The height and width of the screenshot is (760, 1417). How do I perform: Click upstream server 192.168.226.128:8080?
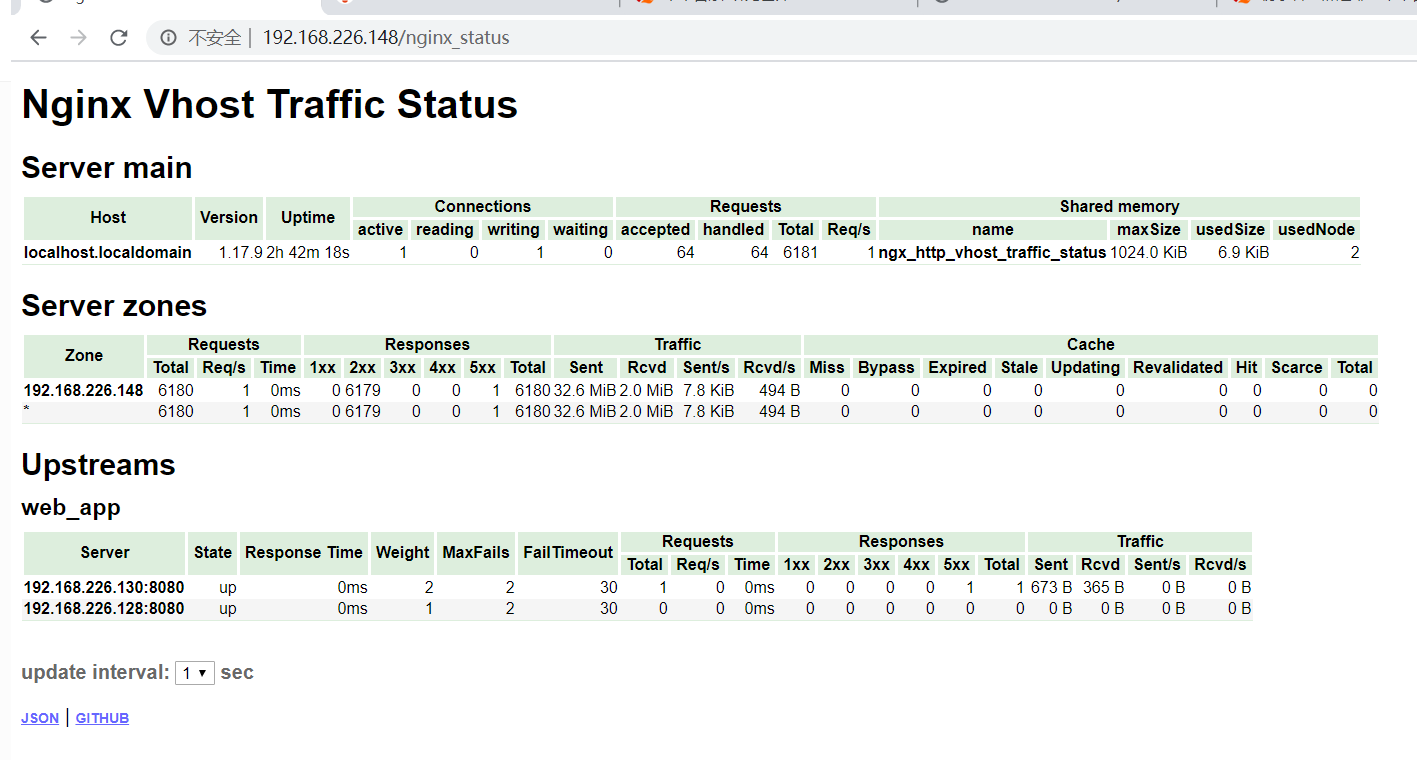tap(104, 608)
